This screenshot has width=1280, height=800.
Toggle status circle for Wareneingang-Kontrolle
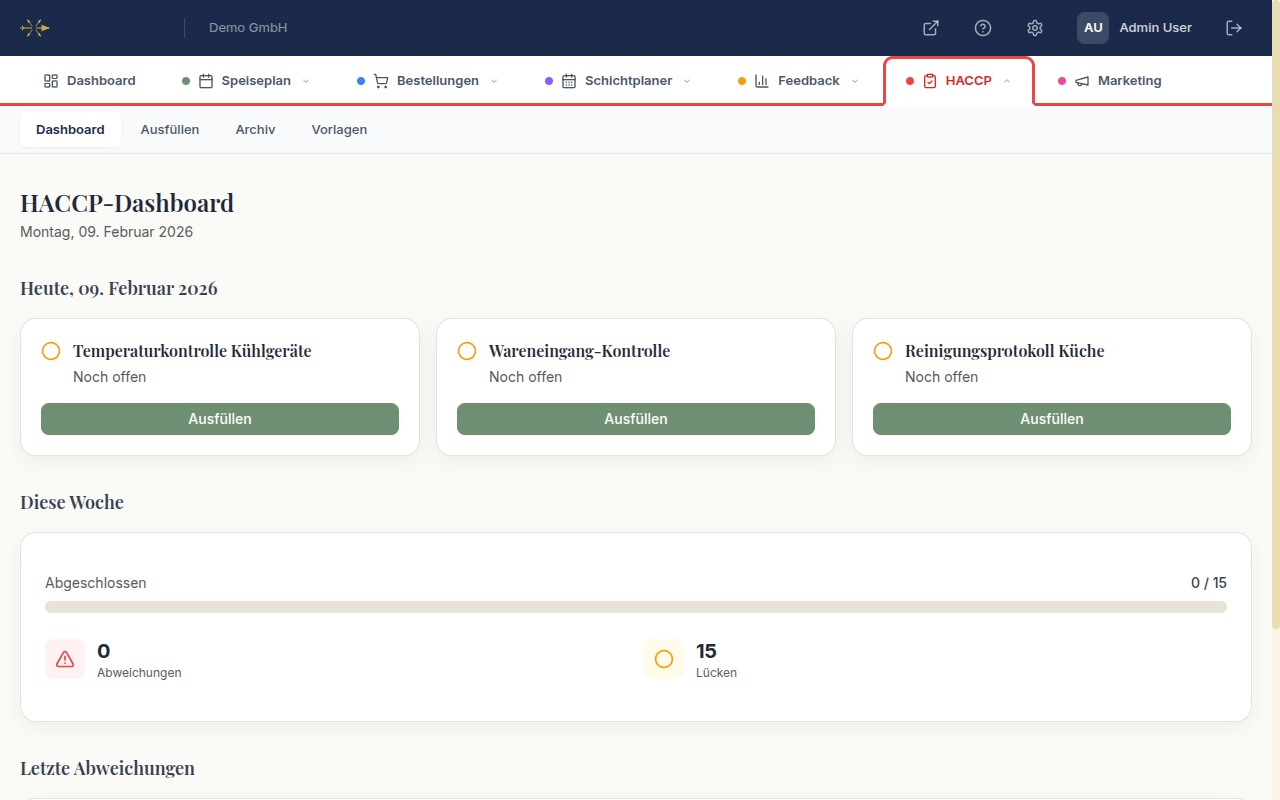[467, 351]
